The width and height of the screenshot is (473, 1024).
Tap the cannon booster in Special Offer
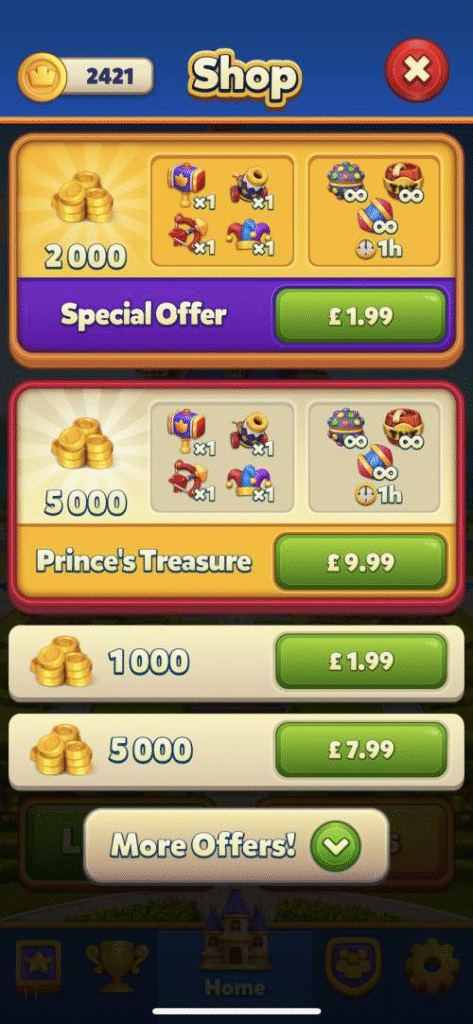[249, 187]
